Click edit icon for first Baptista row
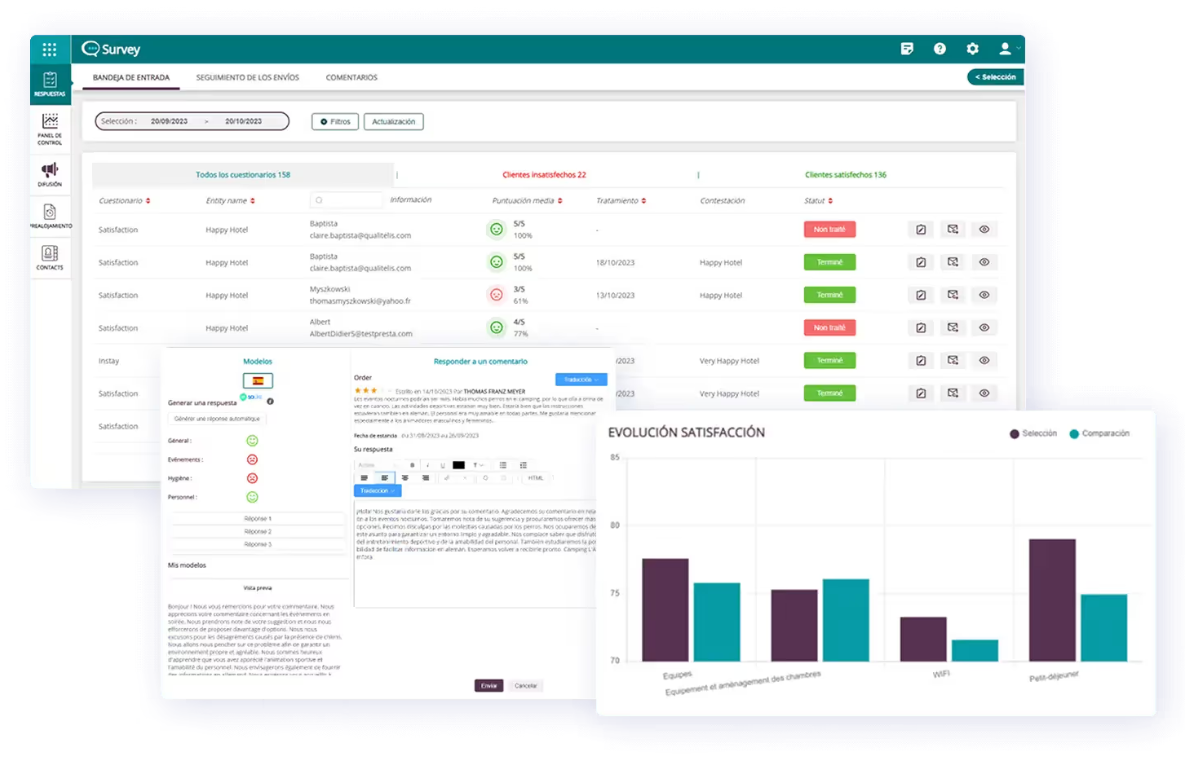 click(920, 230)
